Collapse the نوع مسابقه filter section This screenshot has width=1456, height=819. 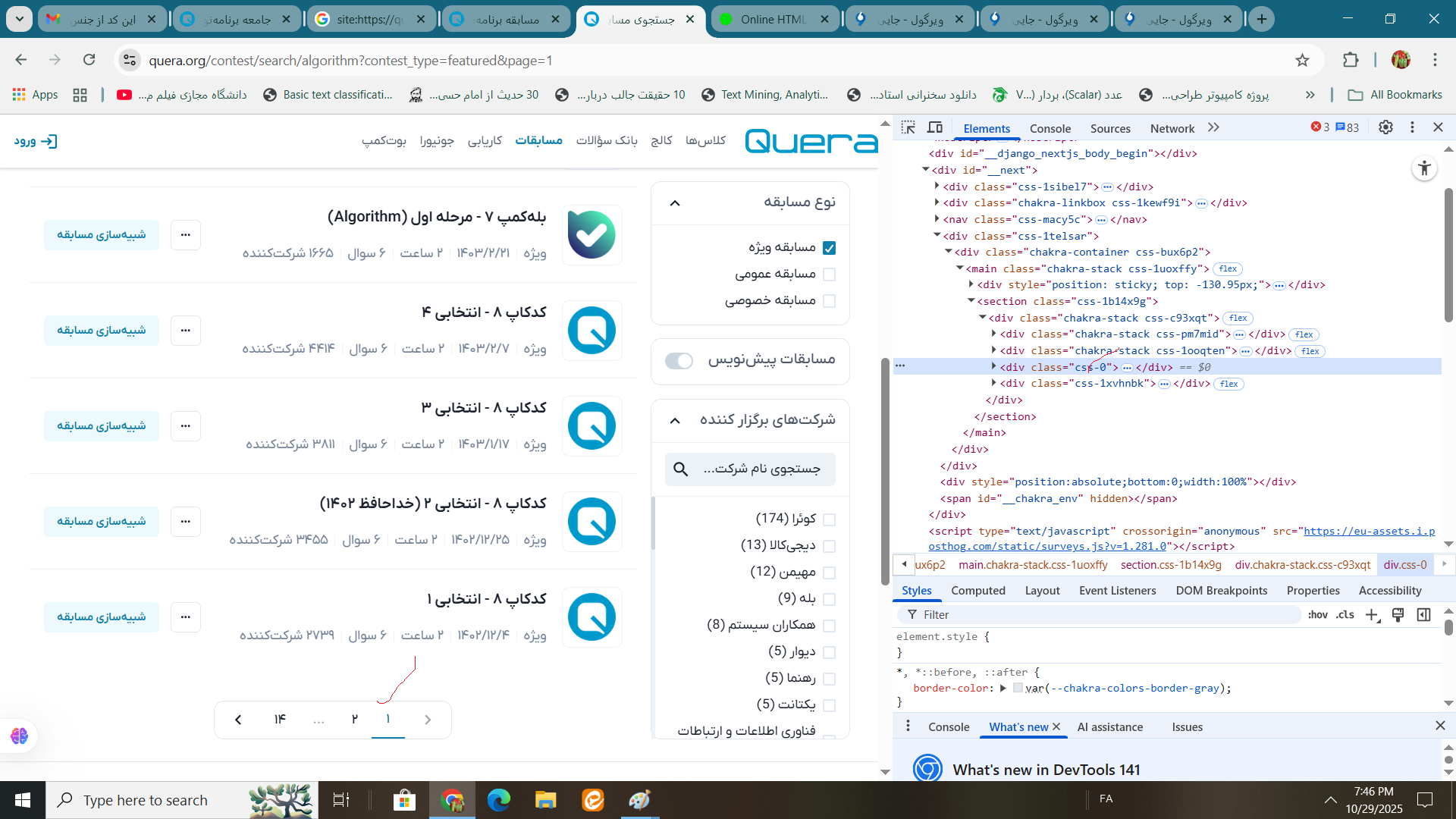[x=675, y=202]
